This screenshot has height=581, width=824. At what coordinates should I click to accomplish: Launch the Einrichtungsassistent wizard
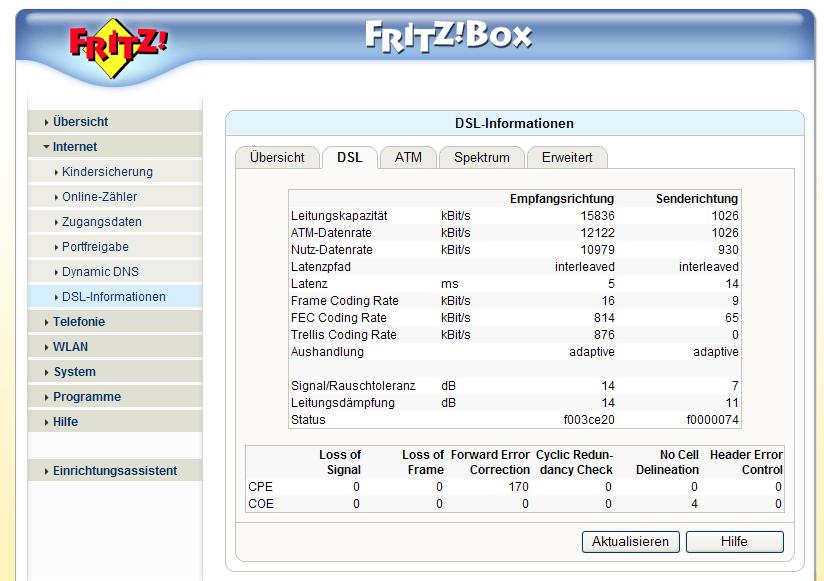pyautogui.click(x=115, y=471)
